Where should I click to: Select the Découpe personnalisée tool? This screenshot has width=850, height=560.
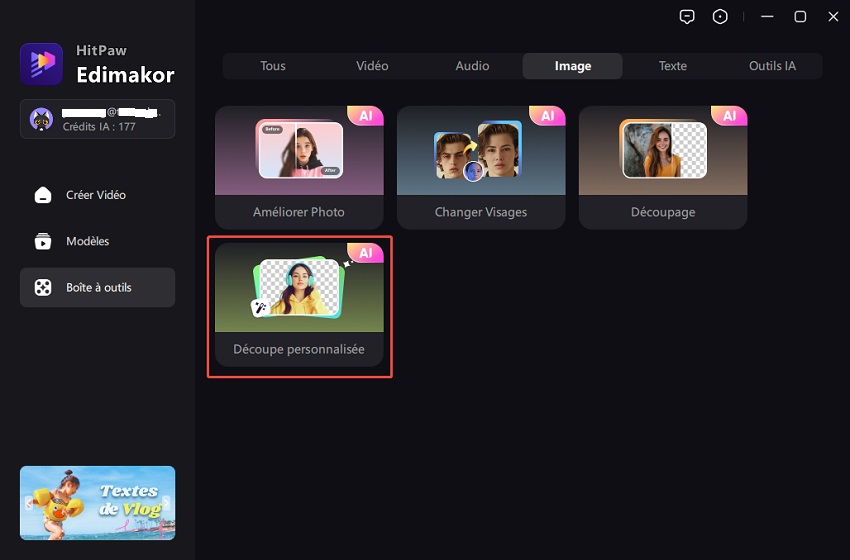pyautogui.click(x=299, y=305)
